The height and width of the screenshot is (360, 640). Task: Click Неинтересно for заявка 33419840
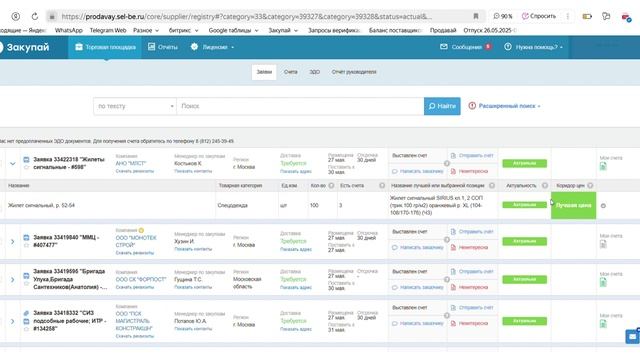click(x=469, y=247)
